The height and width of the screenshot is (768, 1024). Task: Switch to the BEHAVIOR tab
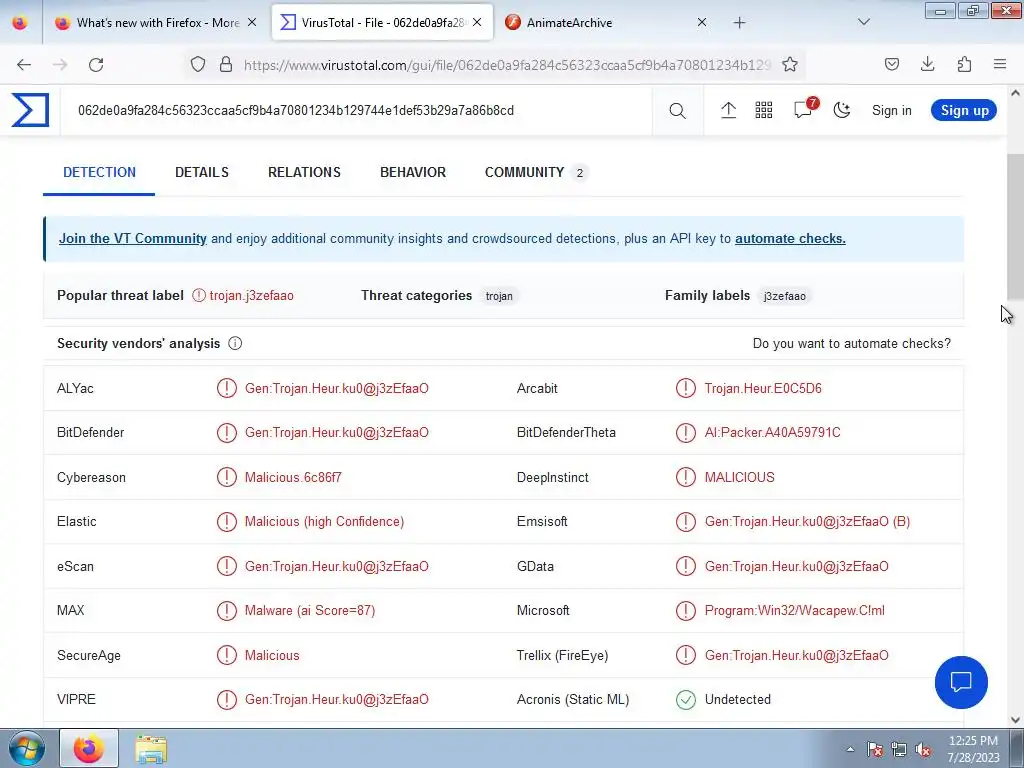[x=413, y=172]
